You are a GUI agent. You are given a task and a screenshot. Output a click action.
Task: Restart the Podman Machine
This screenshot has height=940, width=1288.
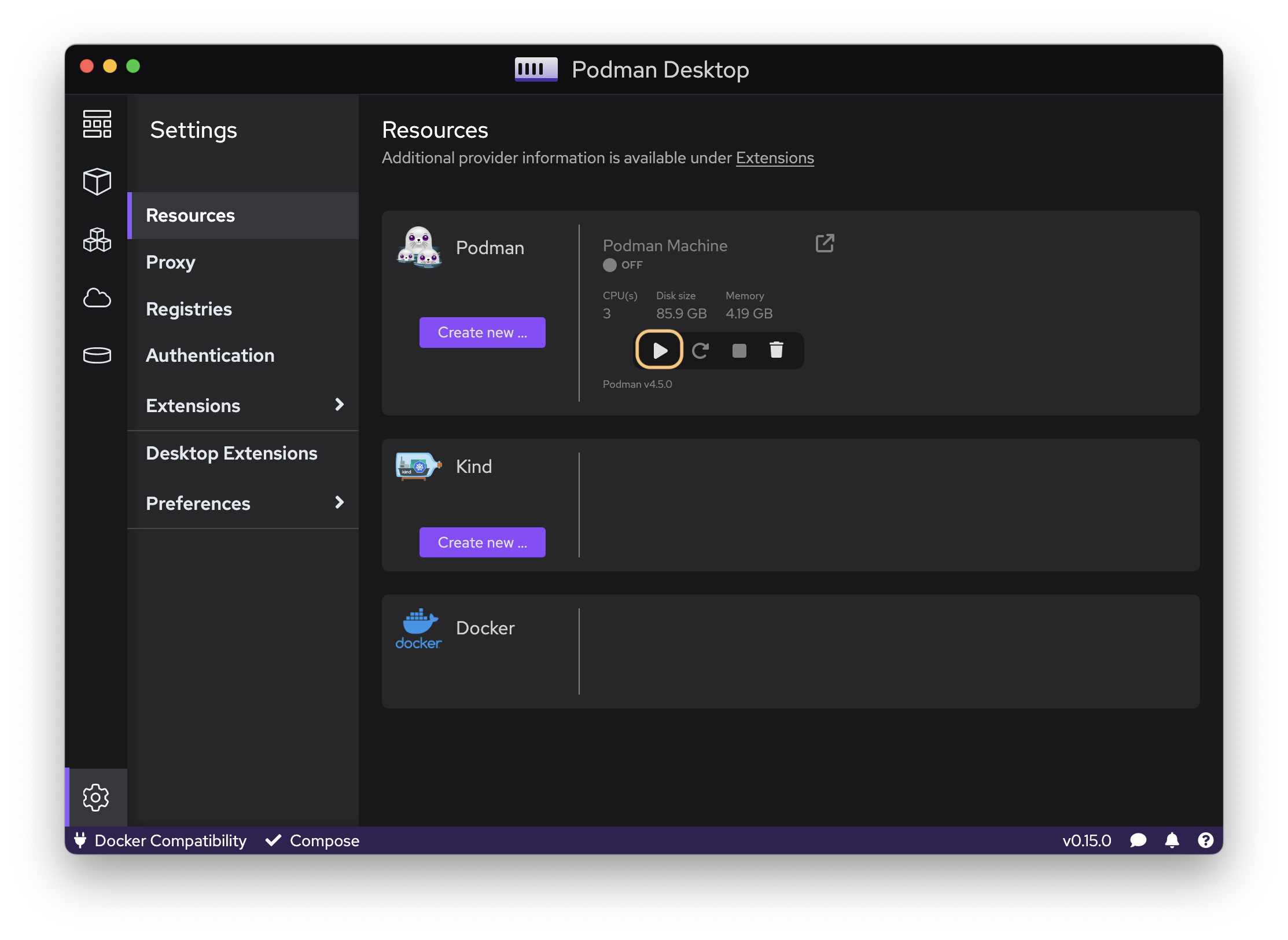(x=700, y=350)
